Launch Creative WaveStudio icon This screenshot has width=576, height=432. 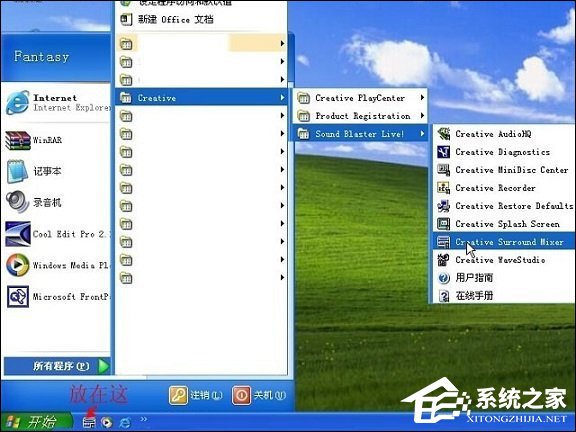443,260
